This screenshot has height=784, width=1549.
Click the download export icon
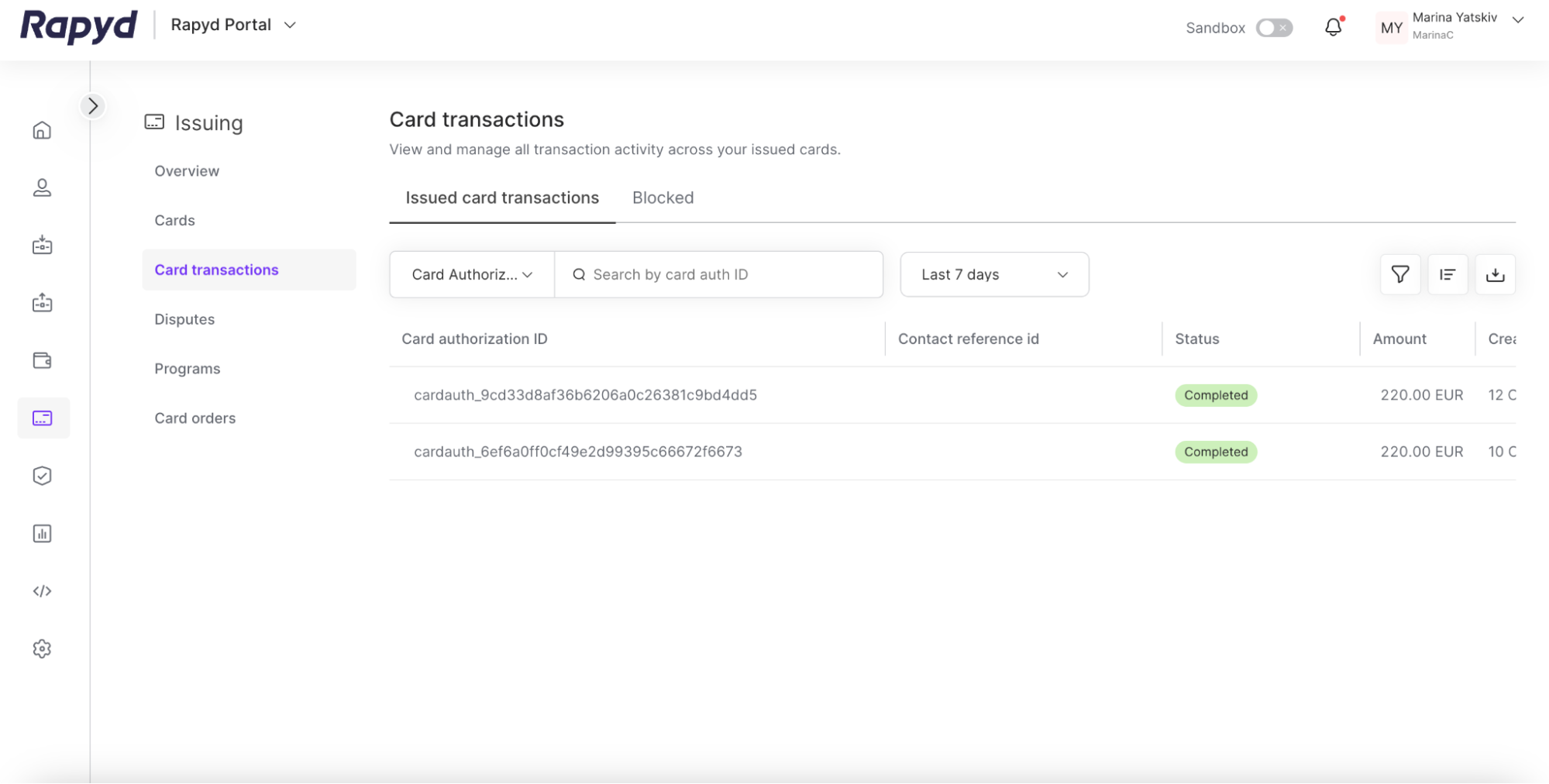pyautogui.click(x=1495, y=274)
